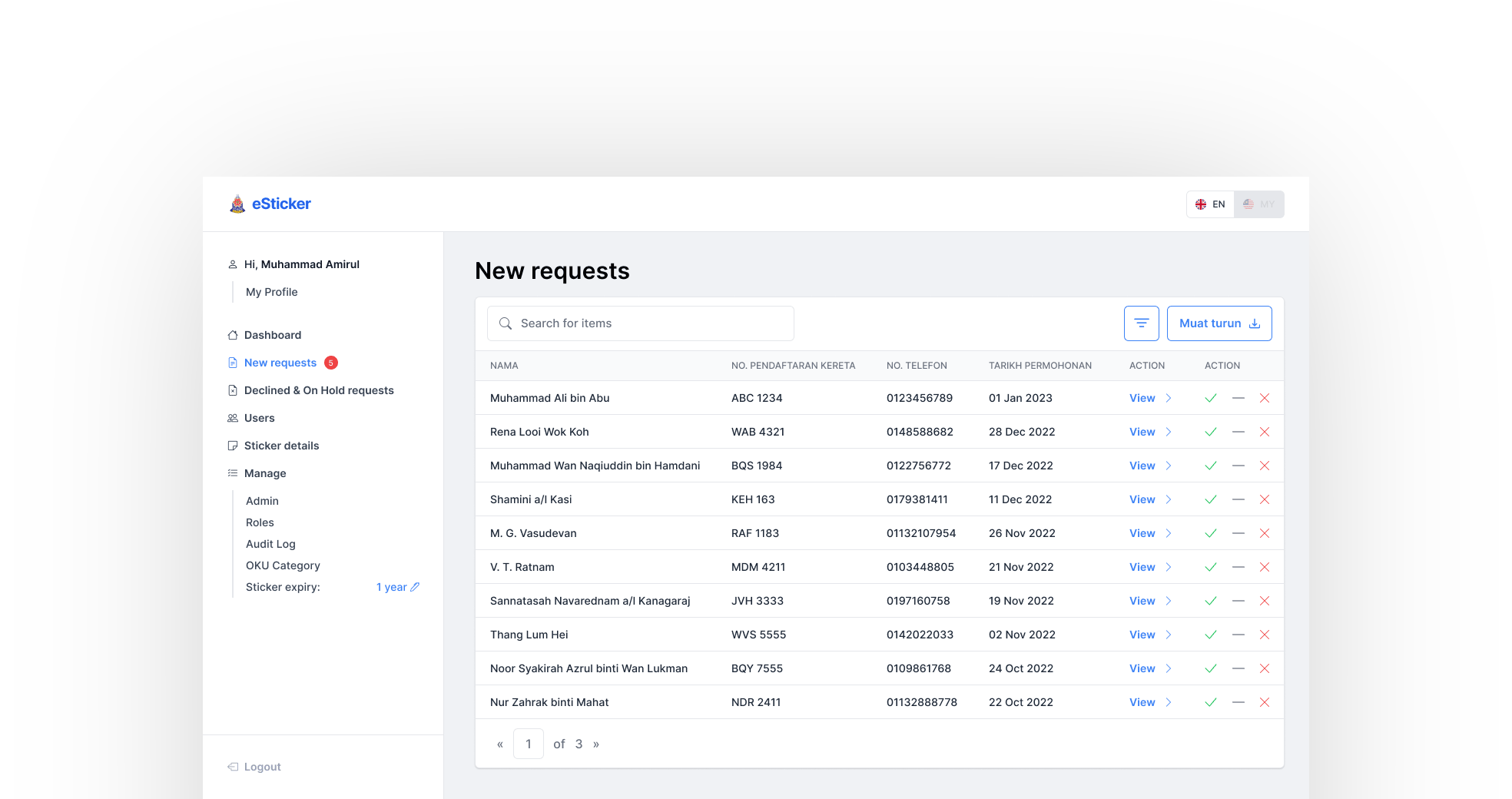Put Thang Lum Hei on hold

click(1238, 635)
